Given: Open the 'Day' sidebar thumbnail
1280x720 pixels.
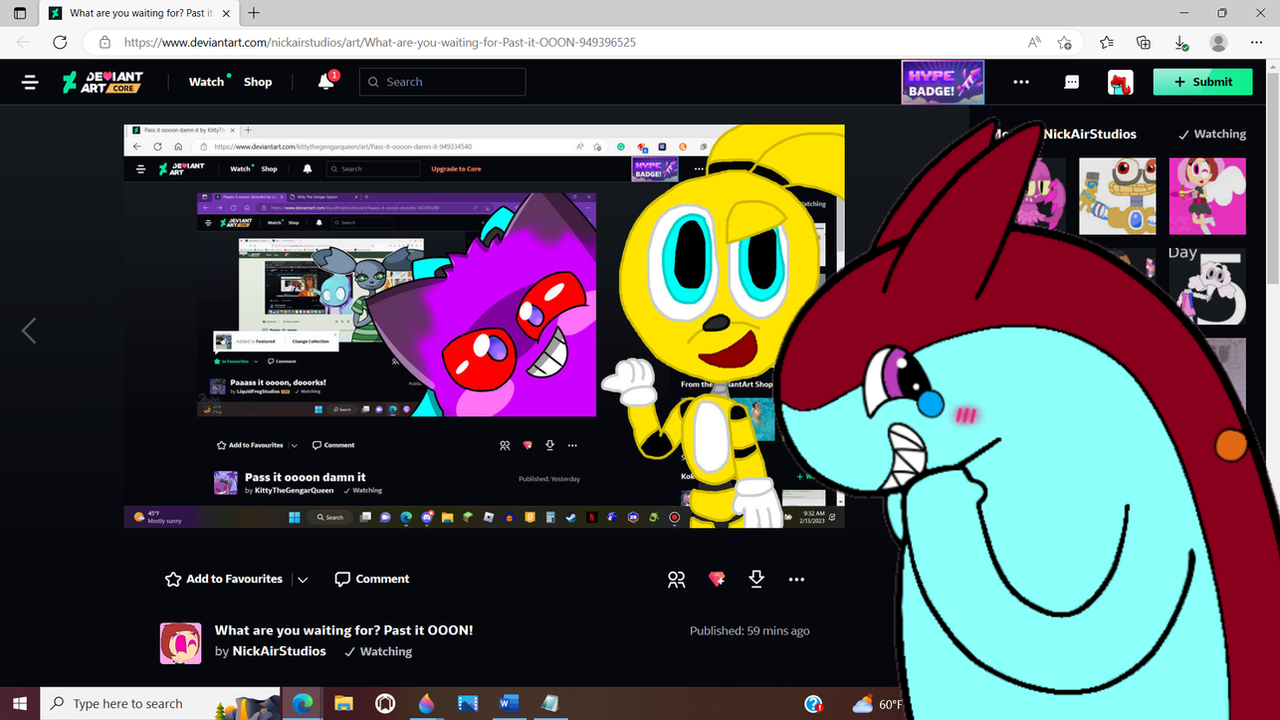Looking at the screenshot, I should click(1208, 286).
